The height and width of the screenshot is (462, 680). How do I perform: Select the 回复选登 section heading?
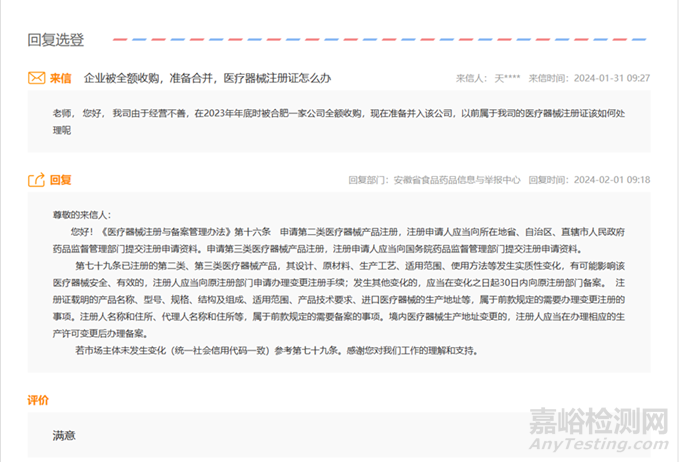tap(56, 40)
